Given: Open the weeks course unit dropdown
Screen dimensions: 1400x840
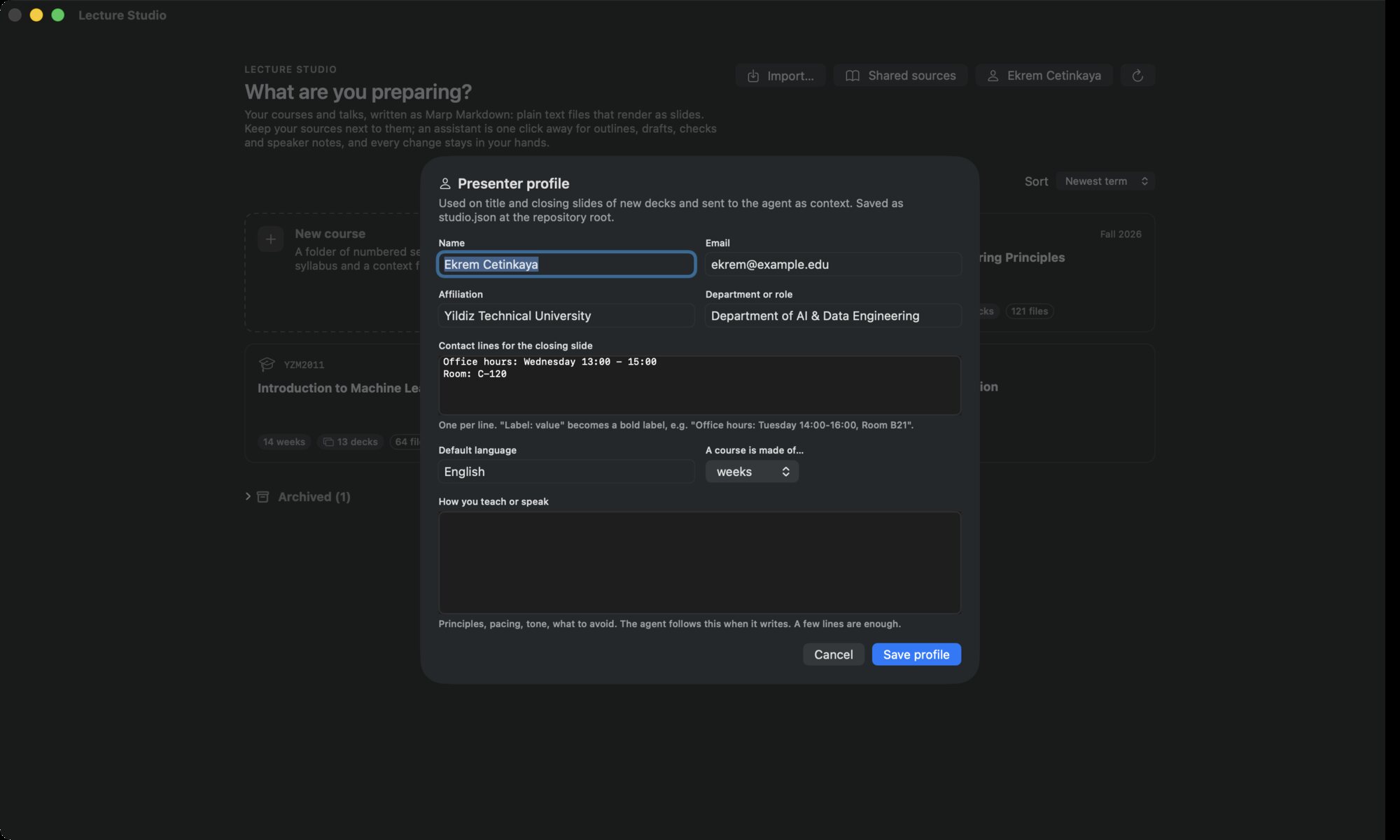Looking at the screenshot, I should pyautogui.click(x=752, y=472).
